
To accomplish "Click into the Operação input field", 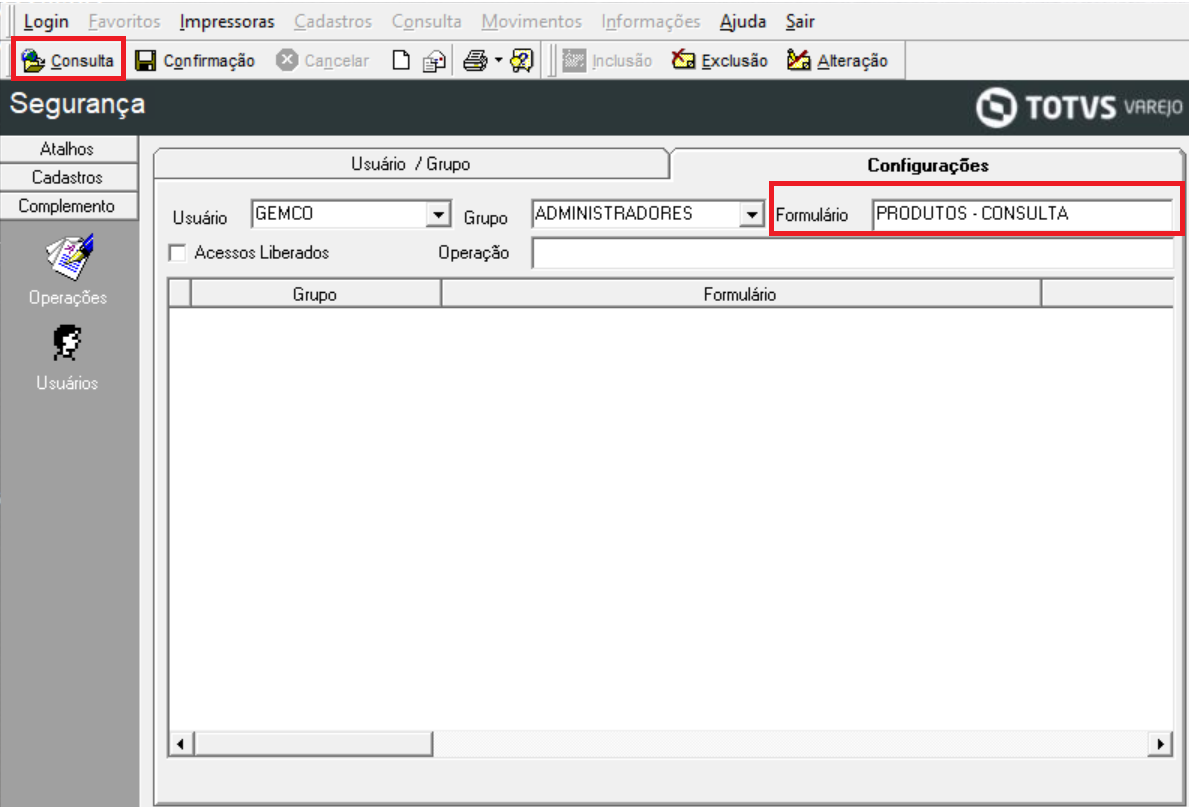I will [853, 253].
